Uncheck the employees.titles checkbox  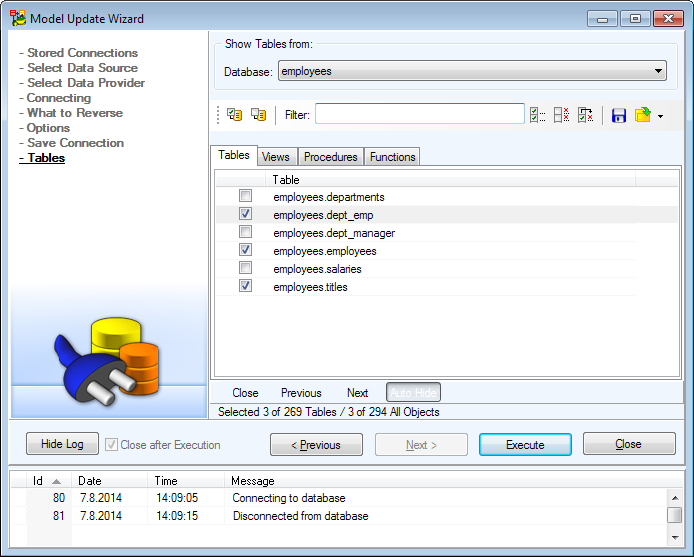[x=245, y=286]
